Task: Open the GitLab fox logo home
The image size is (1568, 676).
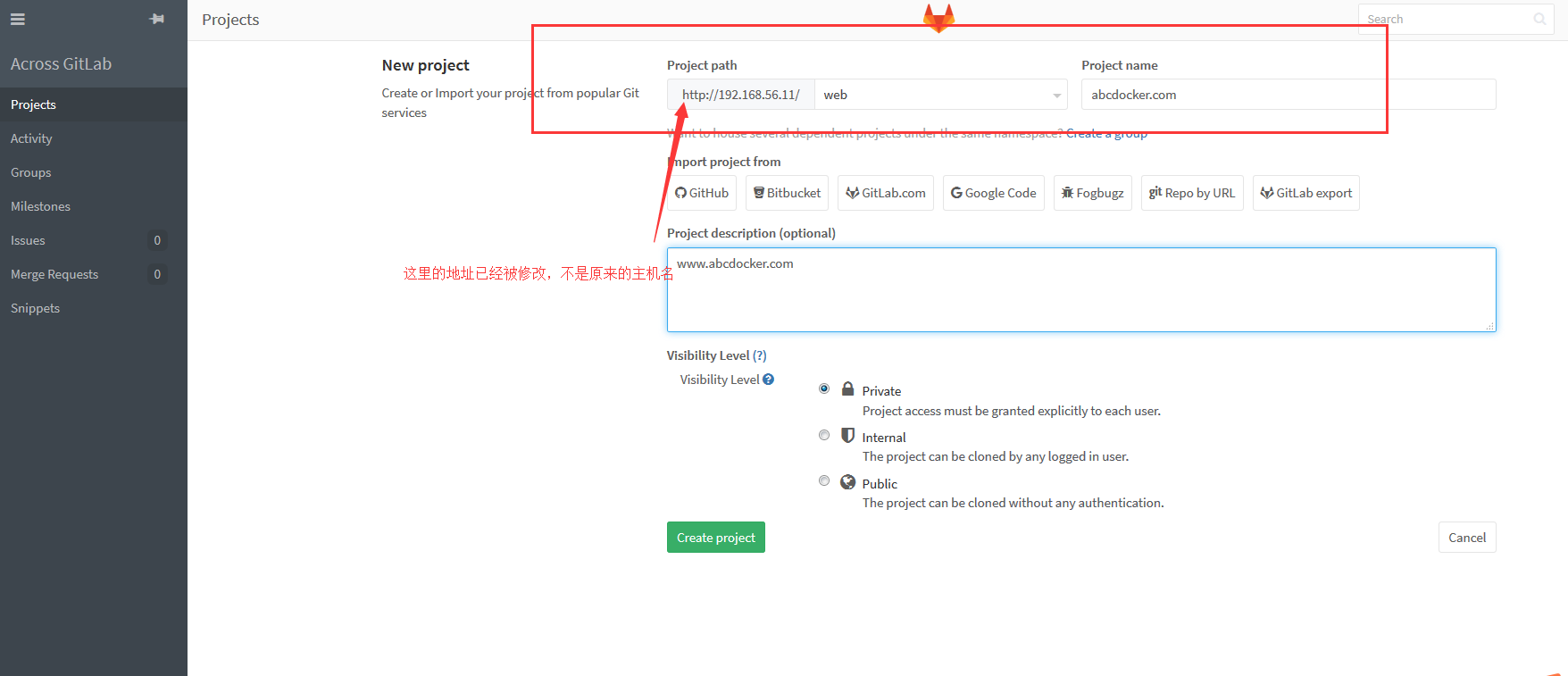Action: 938,18
